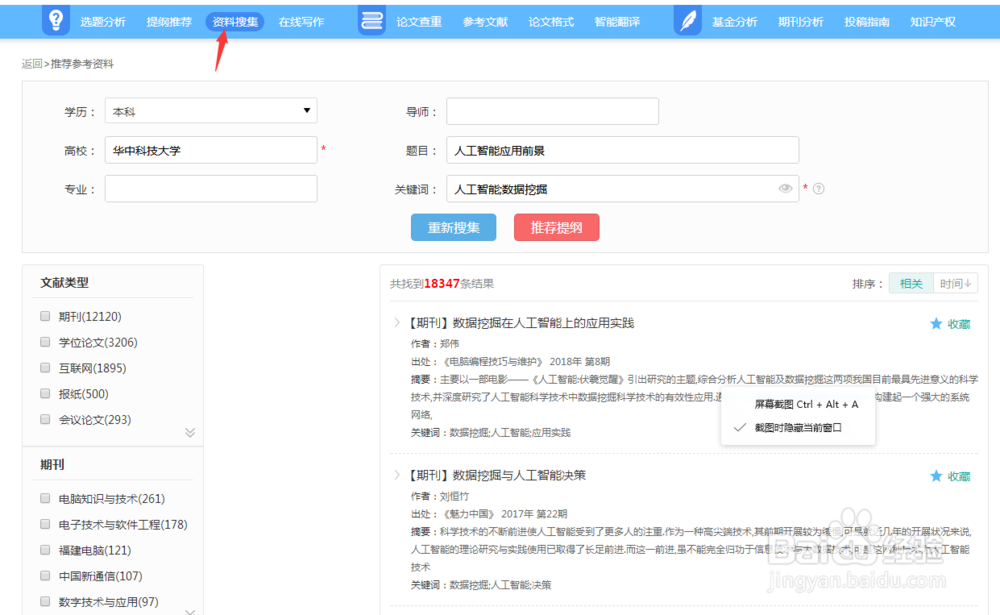1000x615 pixels.
Task: Click the feather quill icon in navigation bar
Action: tap(688, 20)
